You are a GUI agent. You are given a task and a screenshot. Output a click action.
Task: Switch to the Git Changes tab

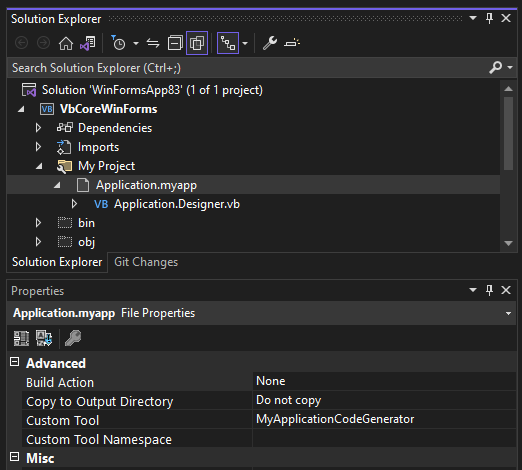[146, 262]
